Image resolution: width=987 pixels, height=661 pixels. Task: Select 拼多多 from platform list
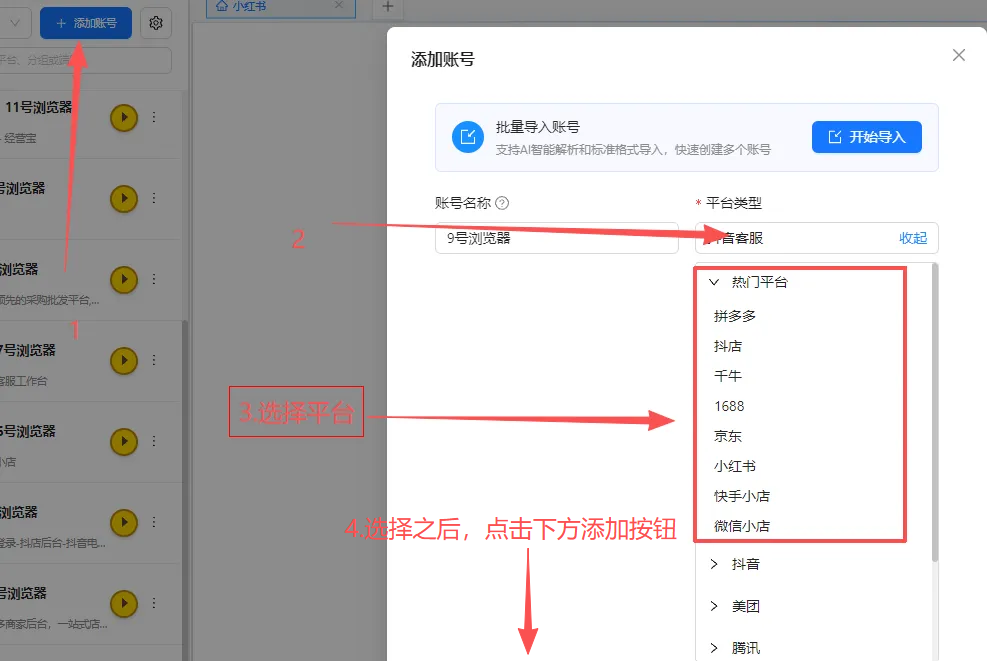click(735, 316)
